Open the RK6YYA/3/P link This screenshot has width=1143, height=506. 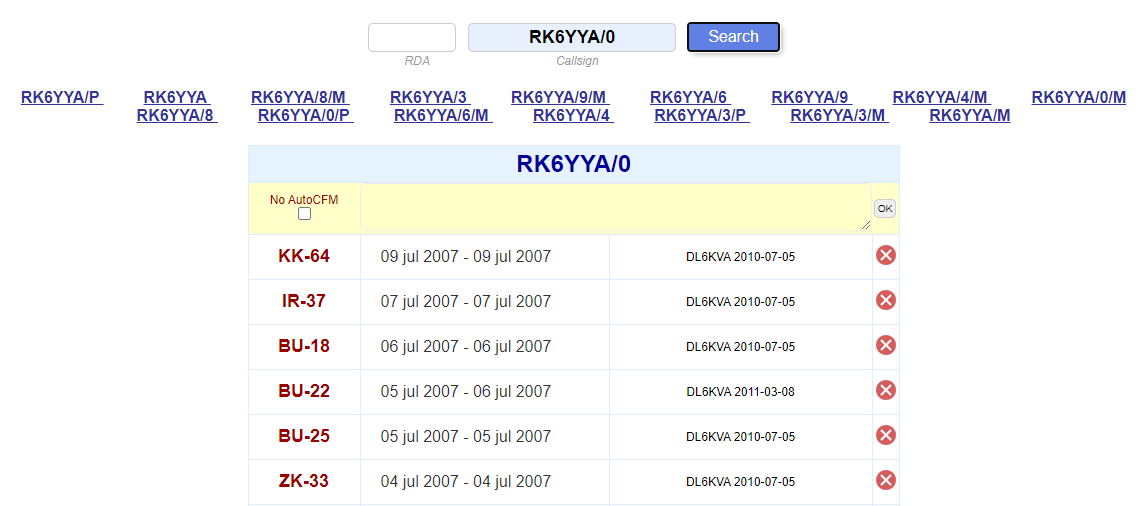[700, 115]
